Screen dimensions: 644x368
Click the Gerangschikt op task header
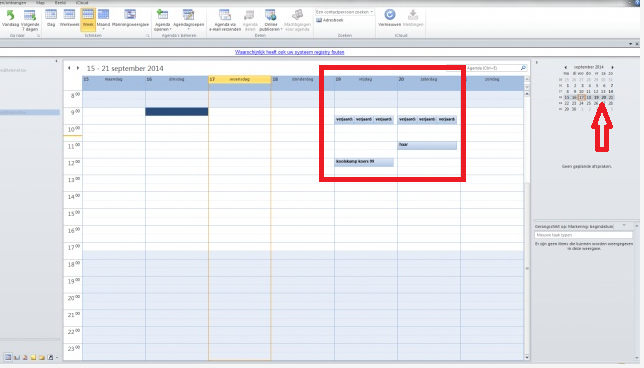(x=574, y=226)
